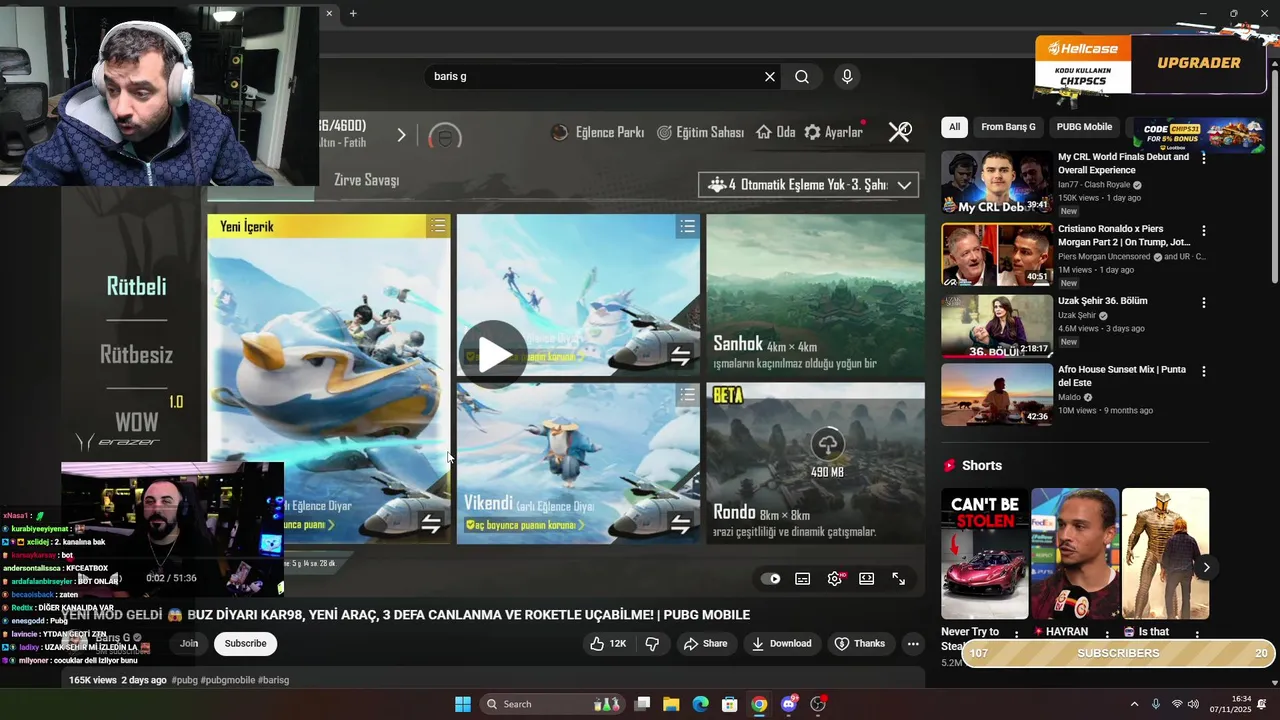The width and height of the screenshot is (1280, 720).
Task: Show hidden tray icons chevron
Action: pyautogui.click(x=1134, y=704)
